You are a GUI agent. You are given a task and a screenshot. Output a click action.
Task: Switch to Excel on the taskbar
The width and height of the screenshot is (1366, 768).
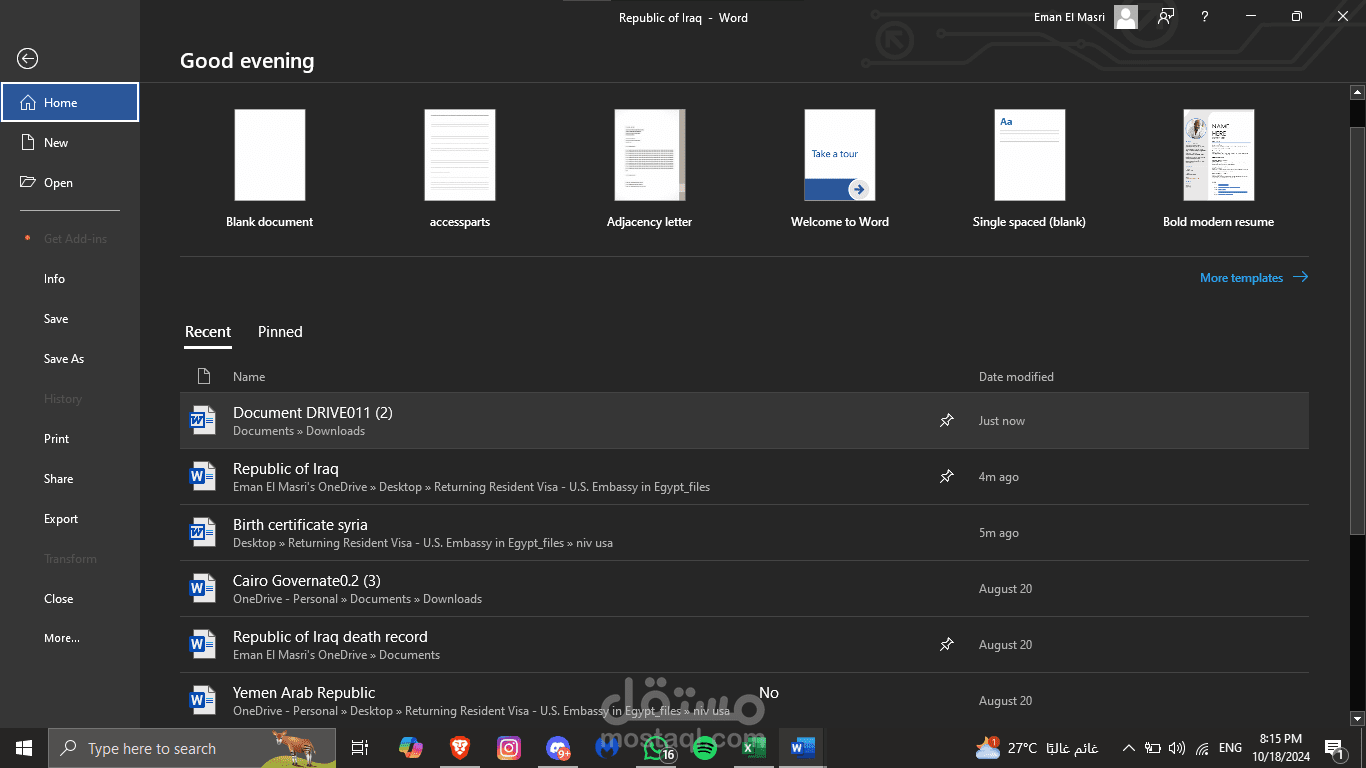(x=754, y=747)
